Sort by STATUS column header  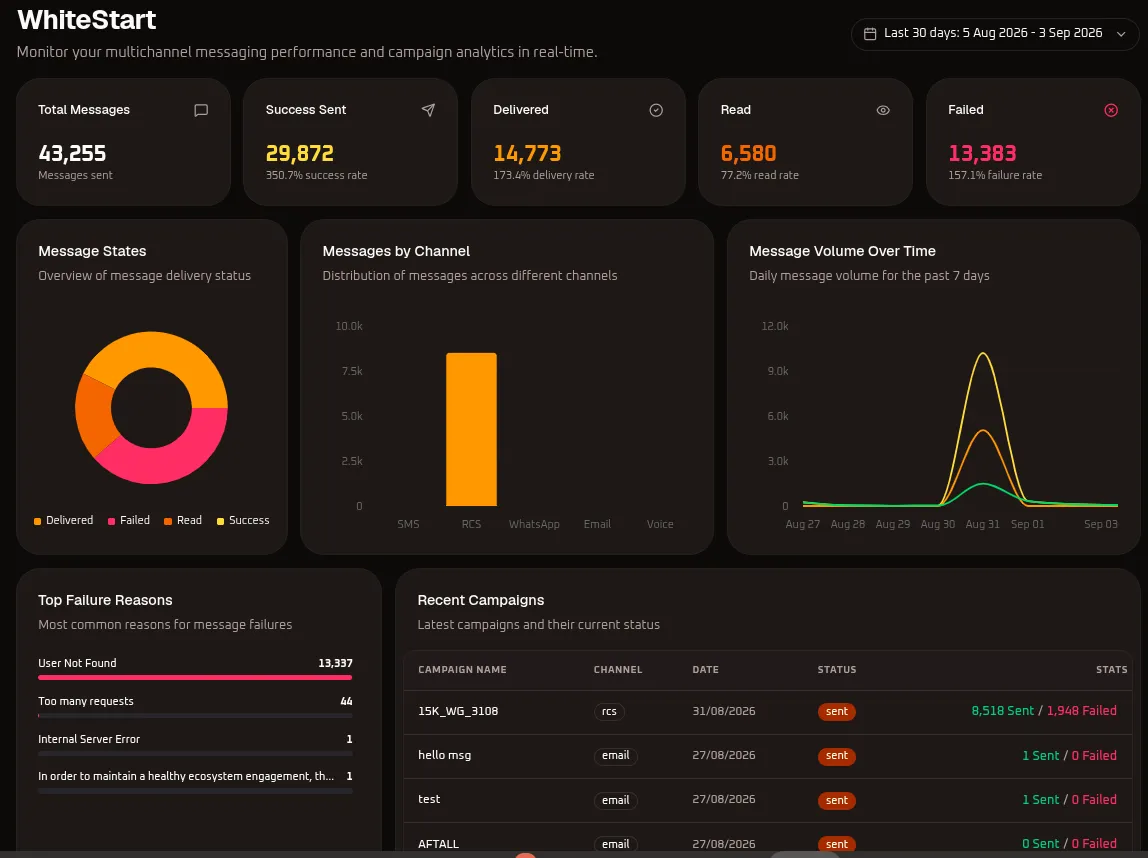[837, 670]
